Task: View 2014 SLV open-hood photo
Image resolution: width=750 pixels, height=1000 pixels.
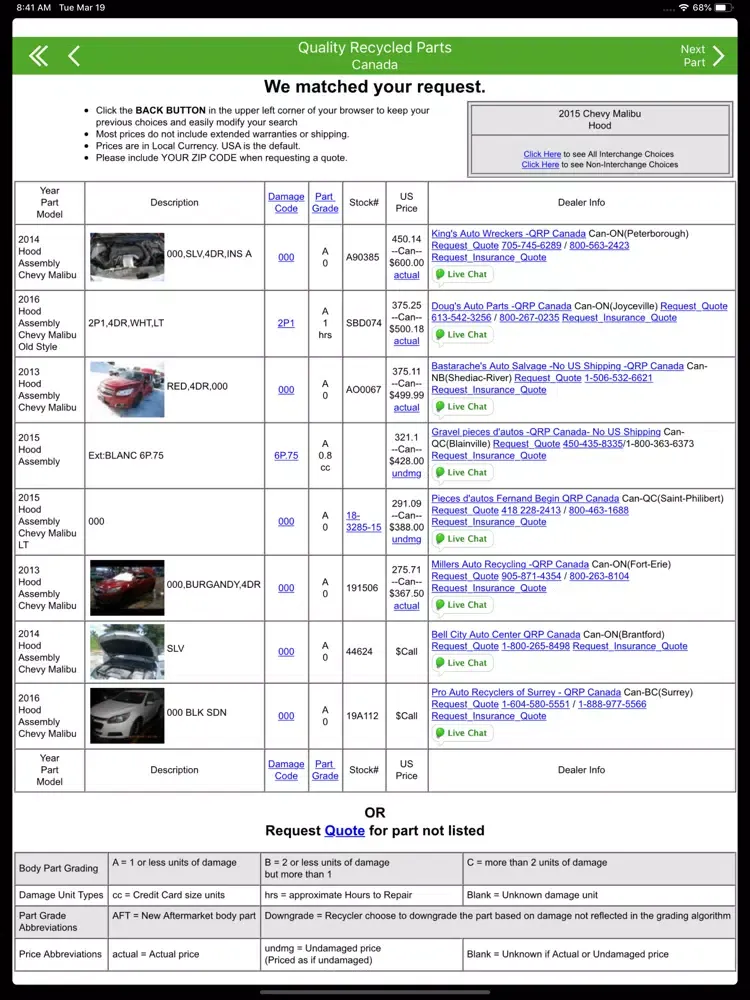Action: pos(127,651)
